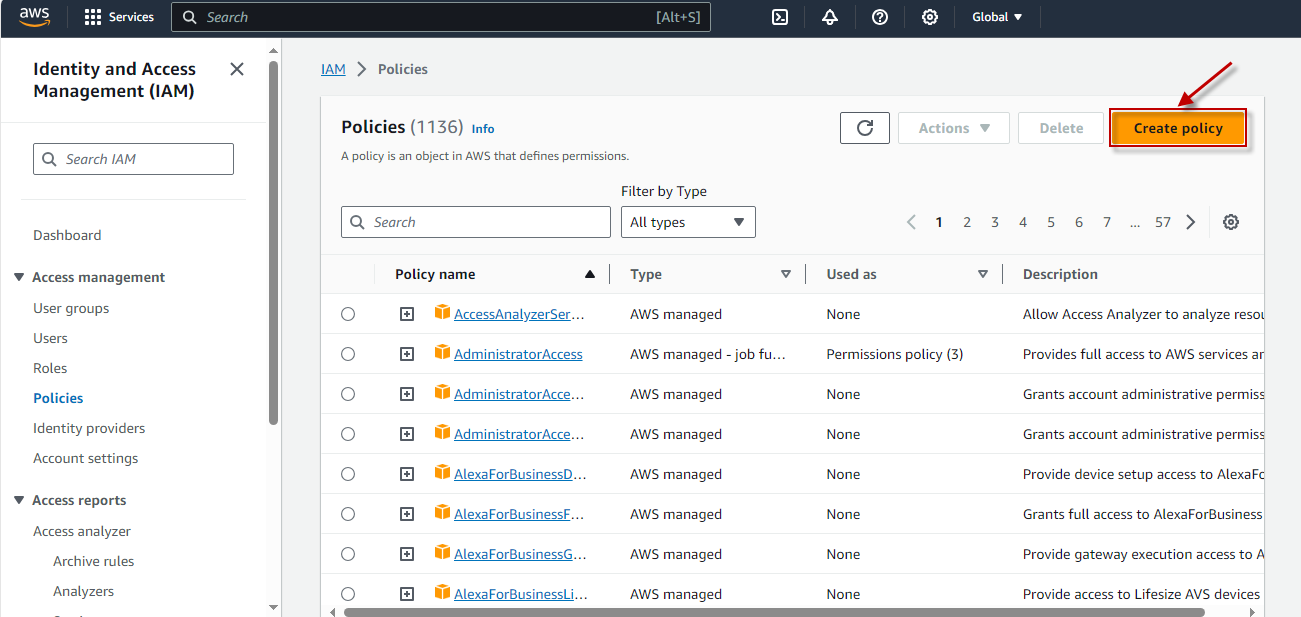Follow the IAM breadcrumb link
This screenshot has height=617, width=1301.
click(333, 69)
